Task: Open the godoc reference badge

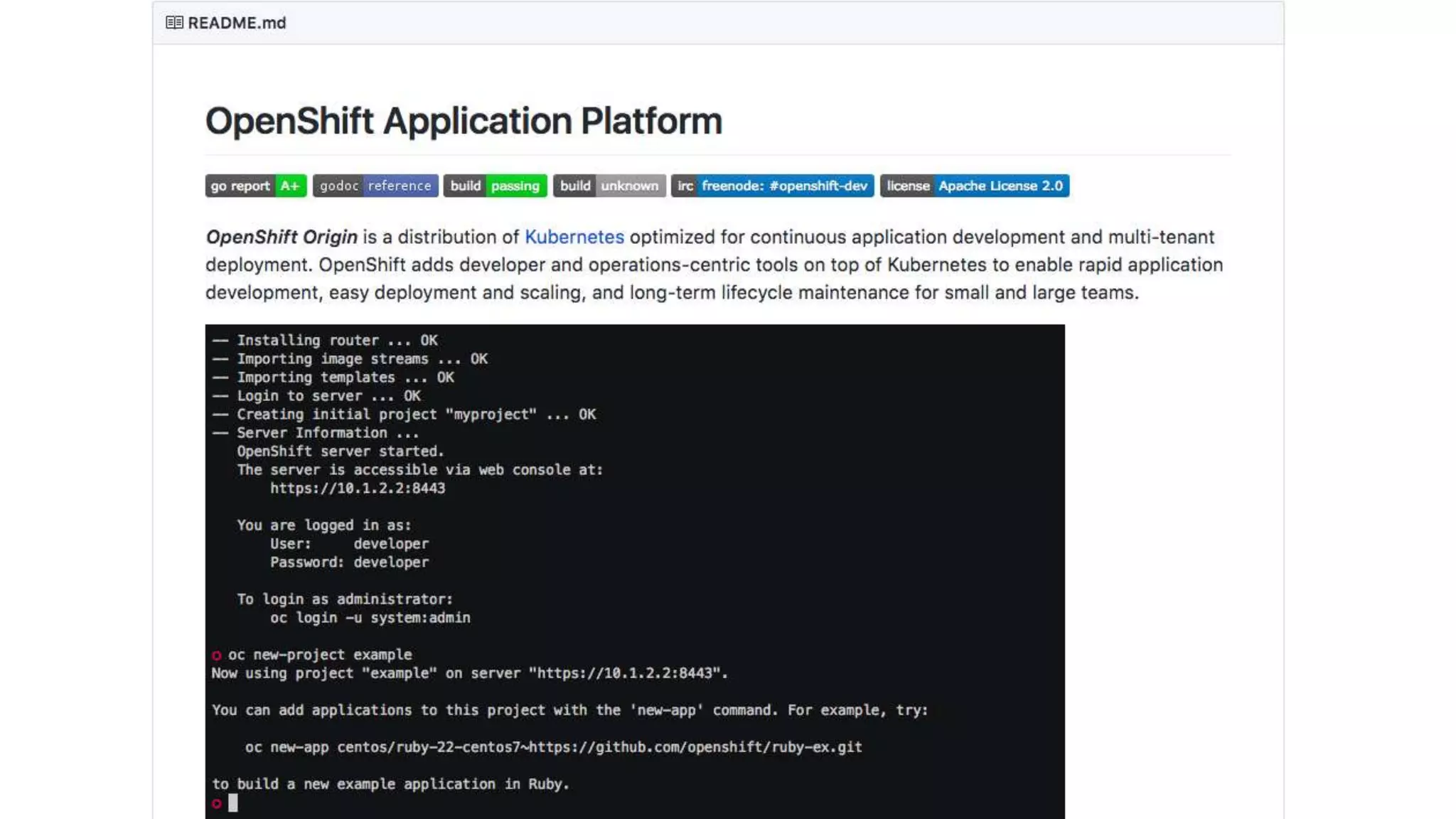Action: pos(375,186)
